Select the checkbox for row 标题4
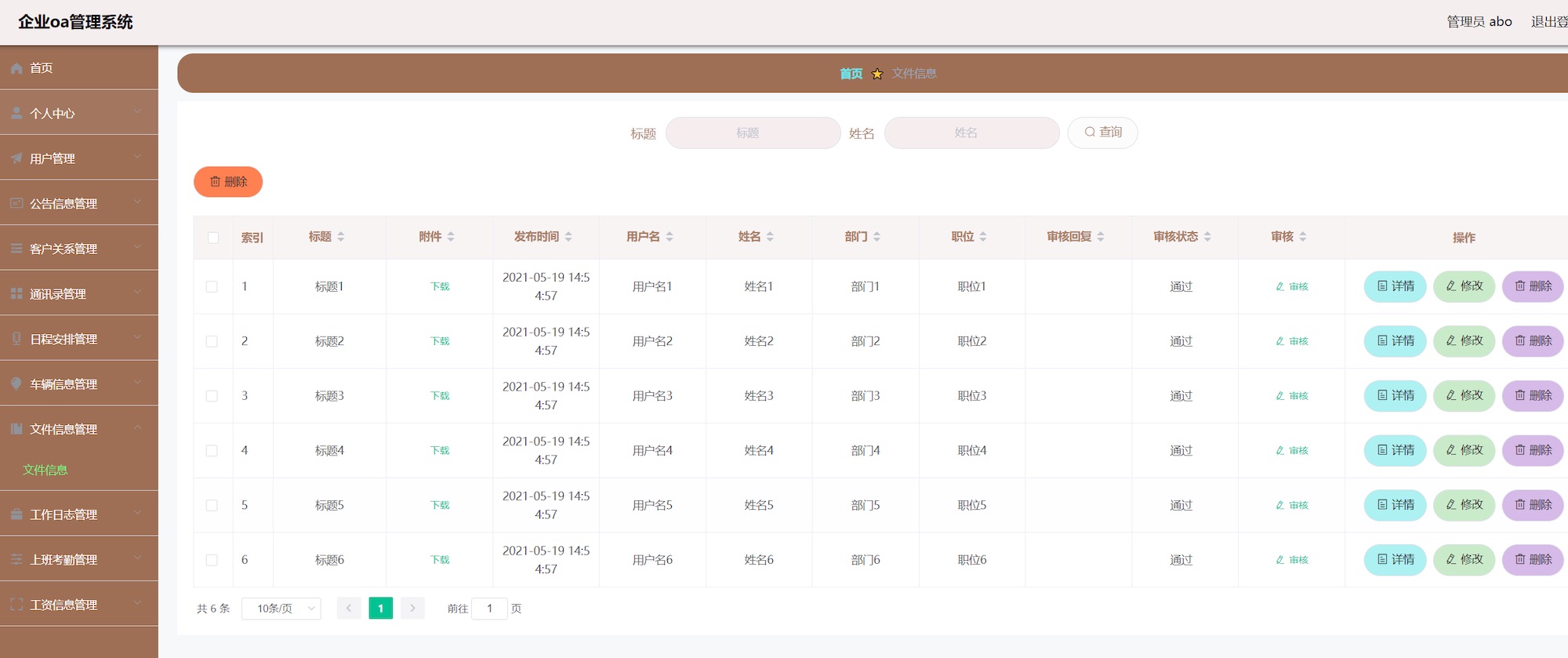The width and height of the screenshot is (1568, 658). tap(212, 451)
